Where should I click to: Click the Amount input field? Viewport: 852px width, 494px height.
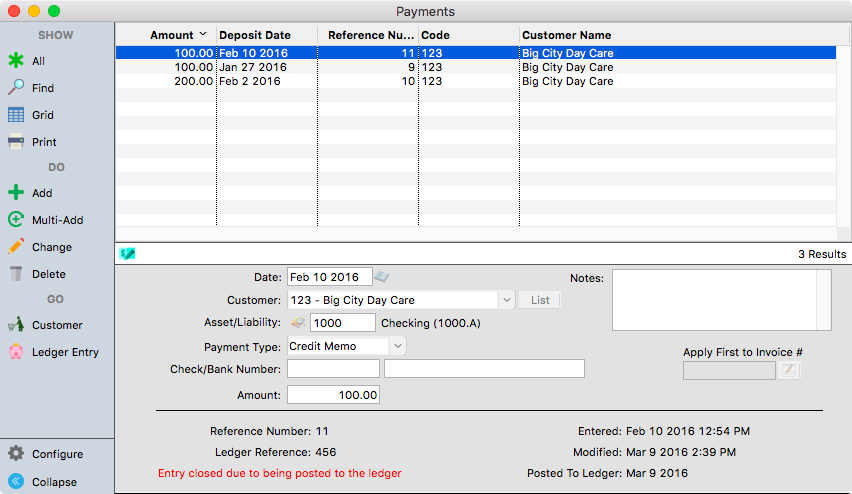point(333,395)
